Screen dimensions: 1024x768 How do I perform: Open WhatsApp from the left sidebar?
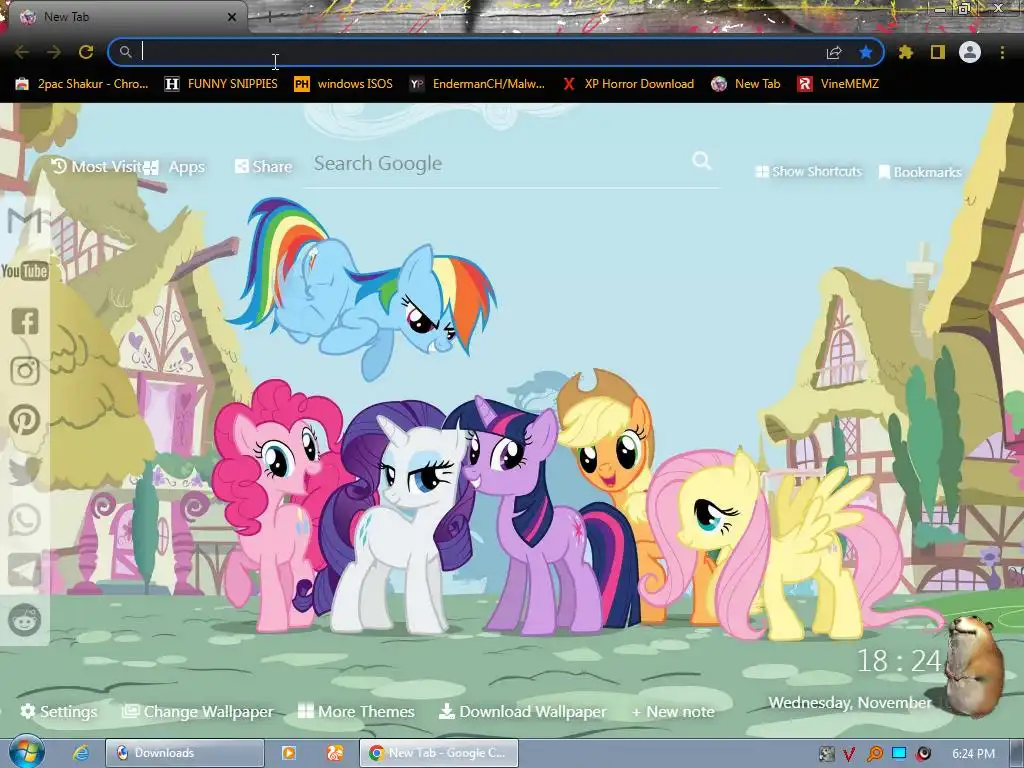tap(25, 520)
